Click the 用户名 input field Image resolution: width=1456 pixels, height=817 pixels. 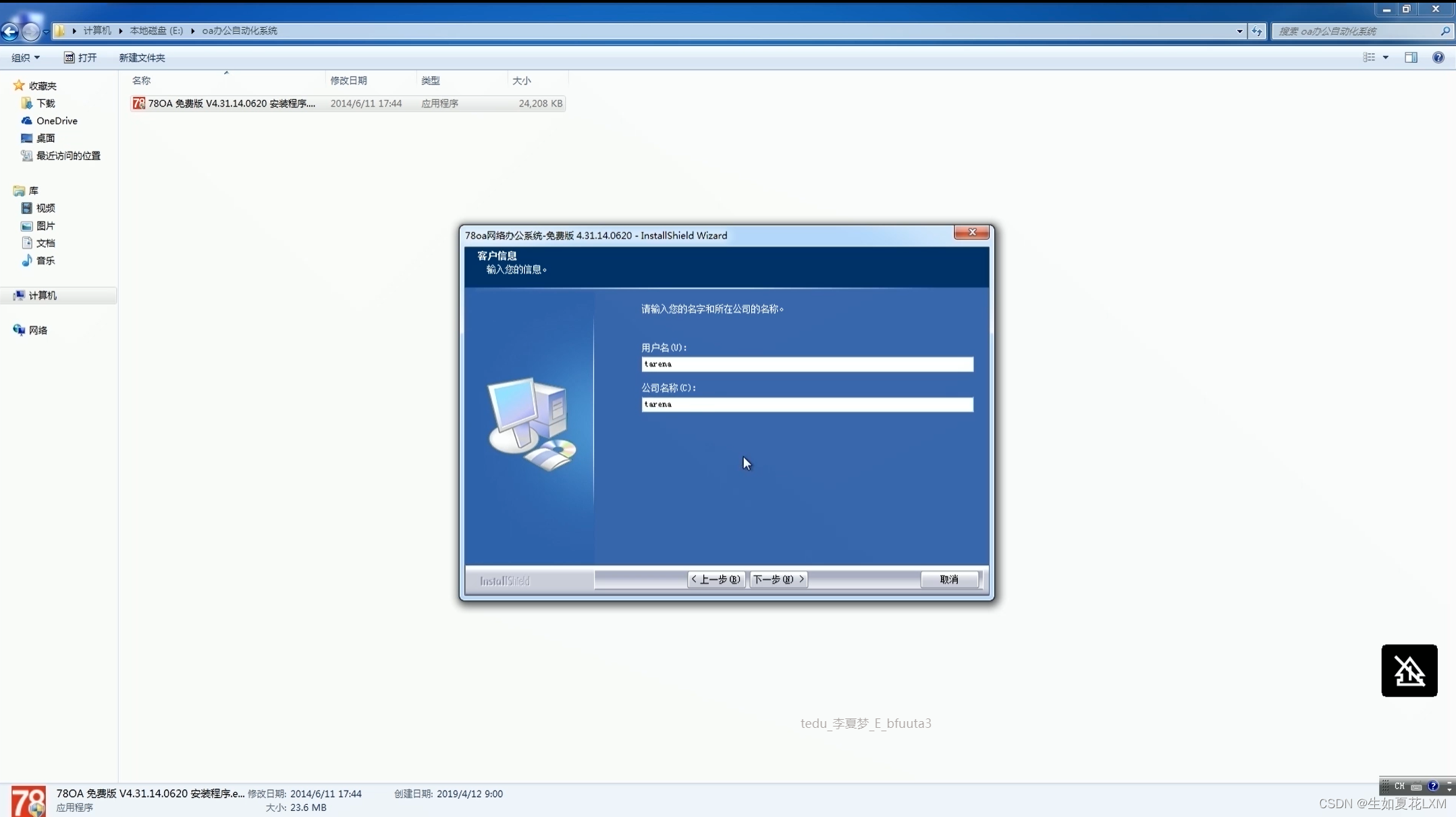tap(807, 364)
